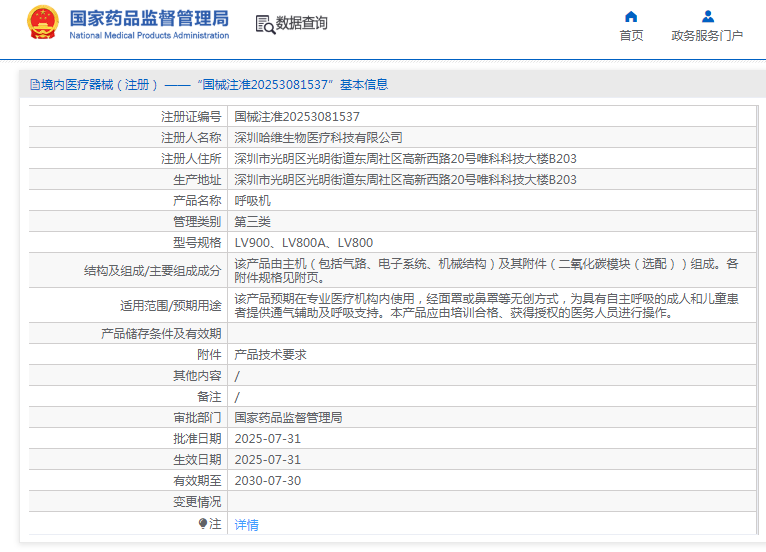Click the 注册人名称 row label

(191, 138)
